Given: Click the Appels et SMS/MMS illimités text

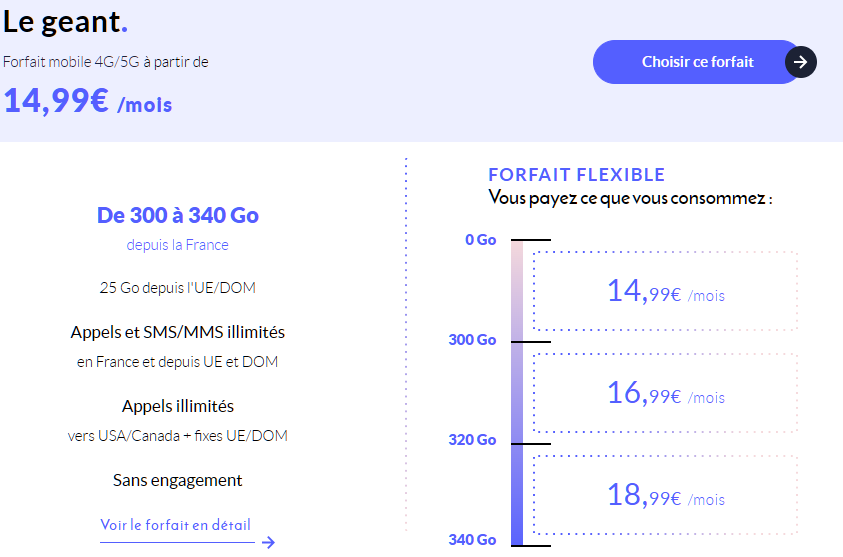Looking at the screenshot, I should point(178,332).
